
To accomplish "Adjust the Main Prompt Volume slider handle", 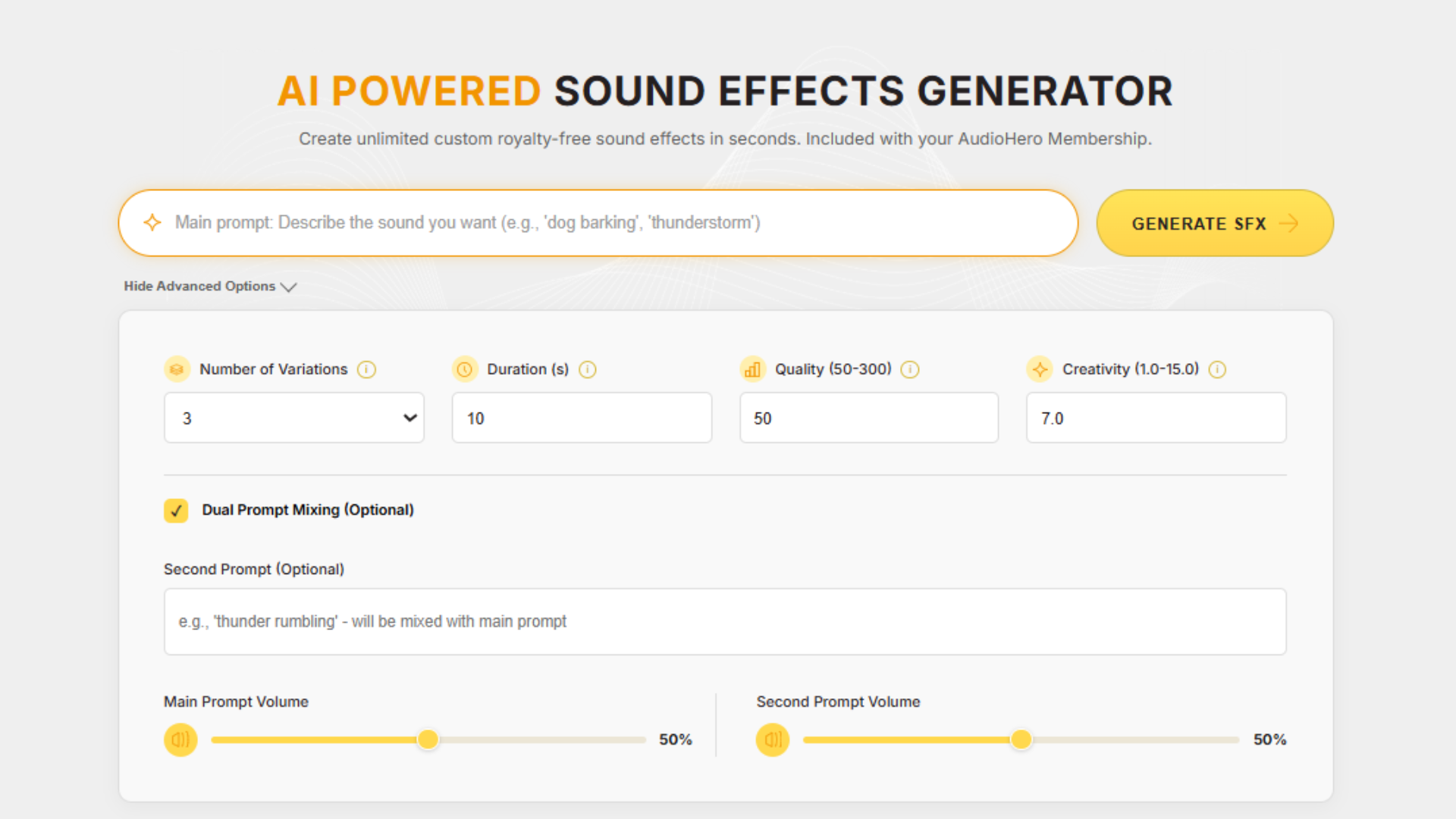I will coord(428,739).
